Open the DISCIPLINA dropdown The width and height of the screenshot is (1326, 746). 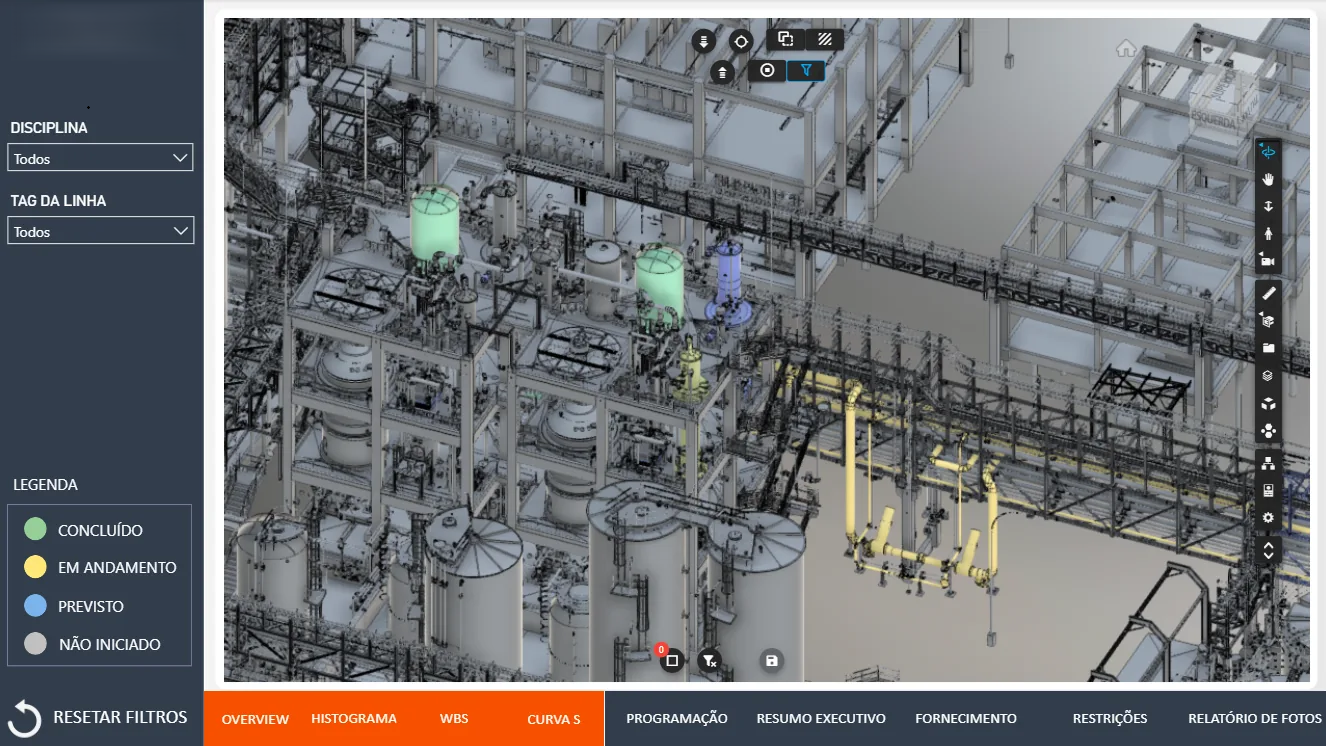point(100,158)
